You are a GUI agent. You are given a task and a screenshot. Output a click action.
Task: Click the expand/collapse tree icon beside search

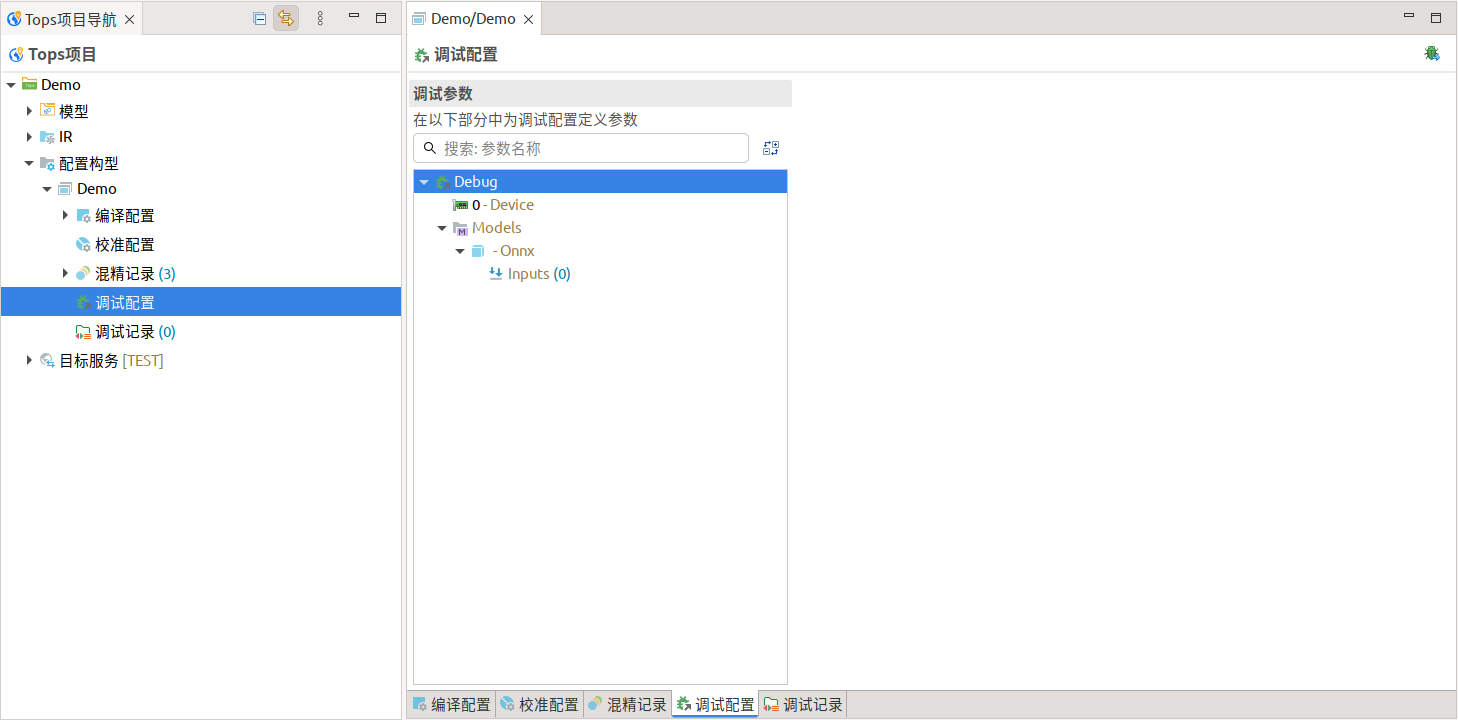[771, 148]
